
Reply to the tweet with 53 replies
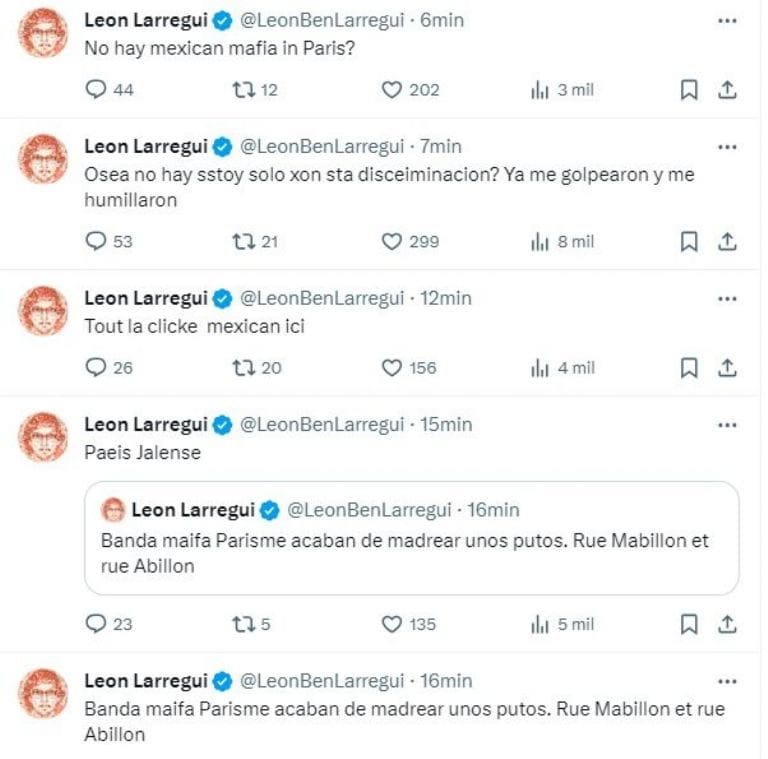pos(97,241)
